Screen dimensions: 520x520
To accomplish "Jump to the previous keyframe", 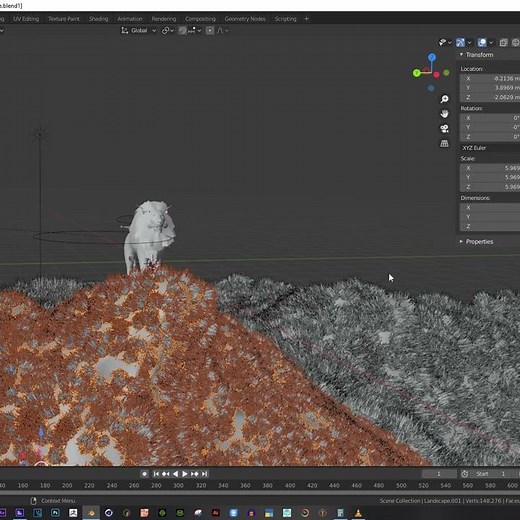I will [x=165, y=474].
